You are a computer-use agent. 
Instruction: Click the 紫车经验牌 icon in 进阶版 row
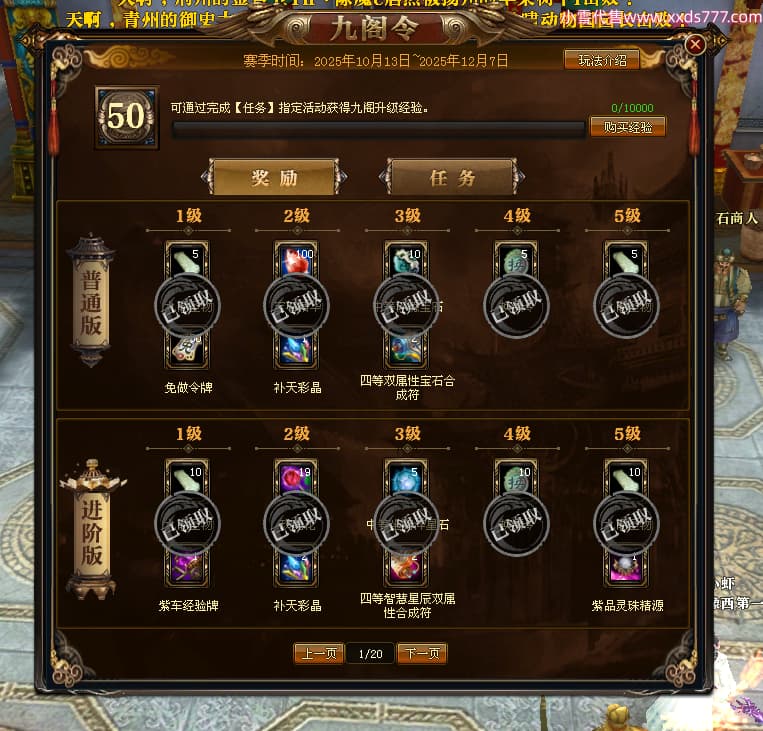pos(188,568)
